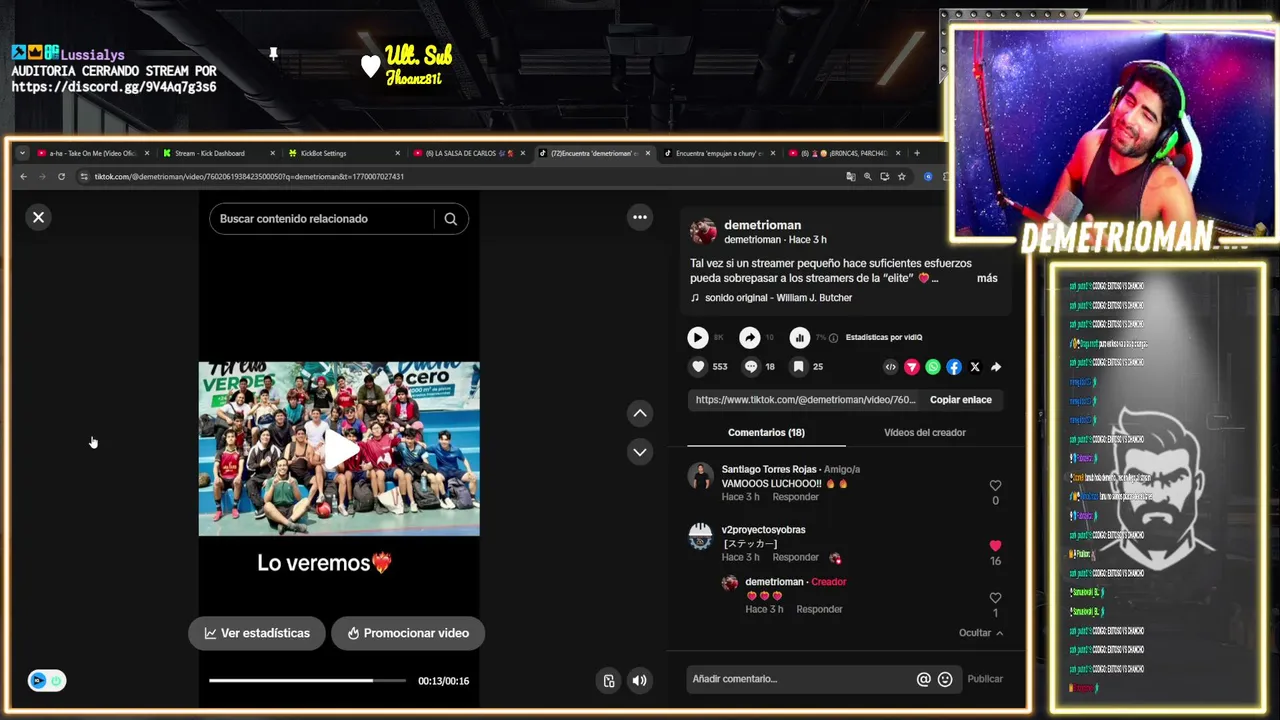The image size is (1280, 720).
Task: Open more share options arrow icon
Action: (x=996, y=367)
